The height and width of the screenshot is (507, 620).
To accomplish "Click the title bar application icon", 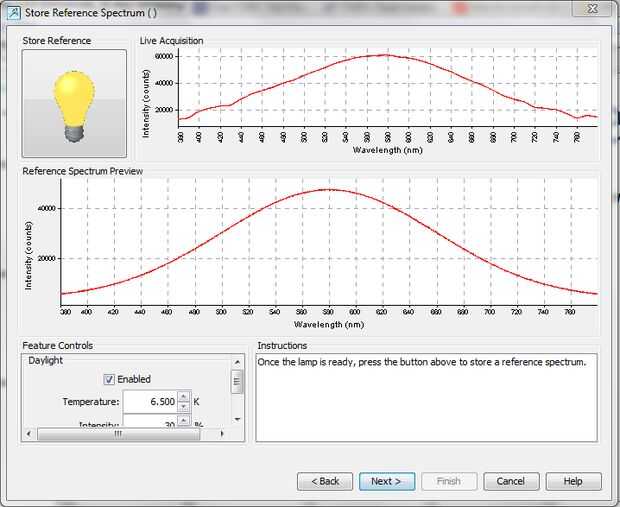I will [x=13, y=13].
